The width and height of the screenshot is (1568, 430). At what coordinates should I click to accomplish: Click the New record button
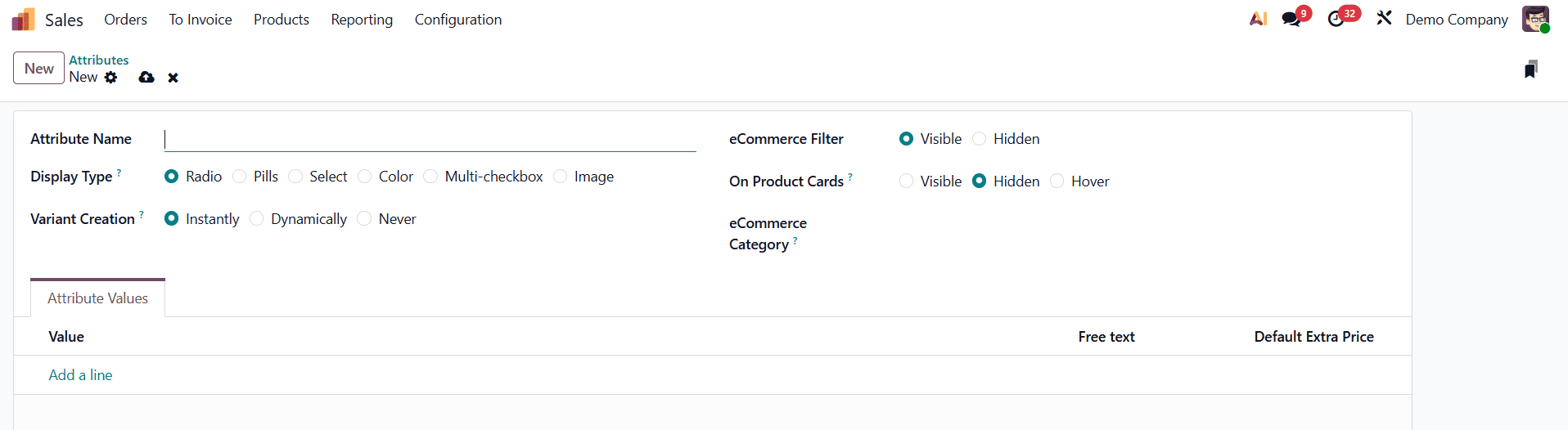38,69
